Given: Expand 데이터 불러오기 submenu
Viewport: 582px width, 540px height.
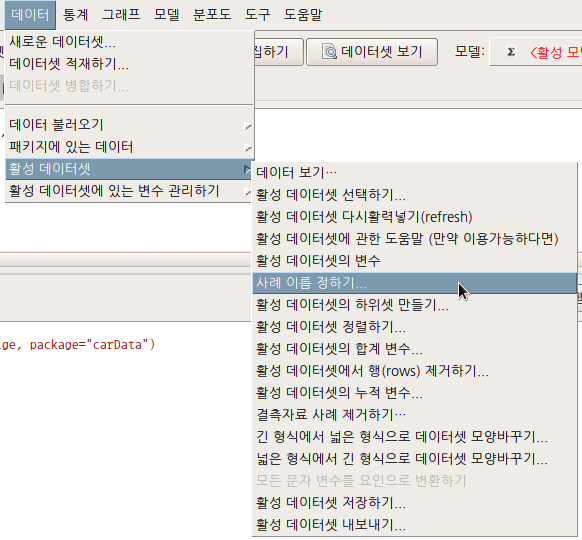Looking at the screenshot, I should coord(129,125).
